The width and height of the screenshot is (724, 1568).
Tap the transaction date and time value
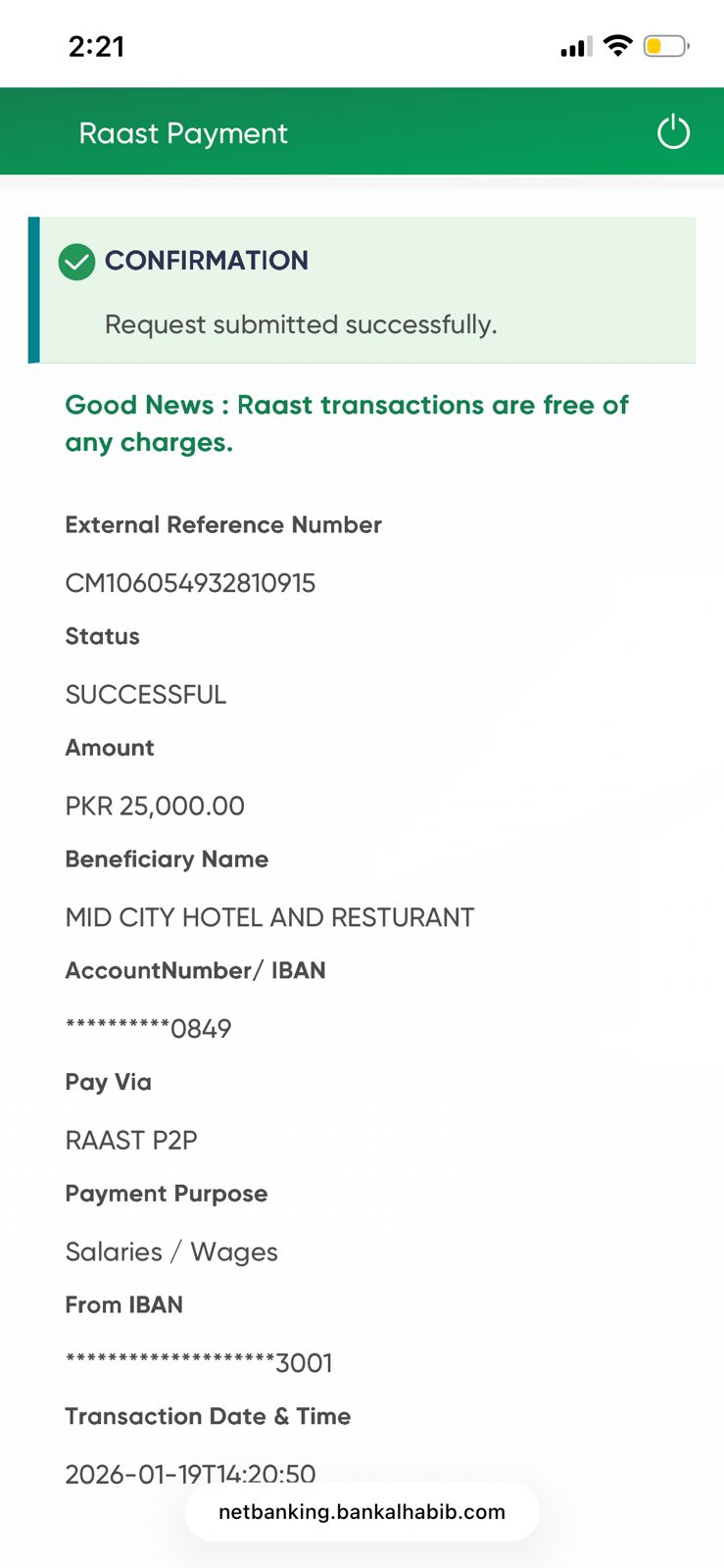click(190, 1473)
